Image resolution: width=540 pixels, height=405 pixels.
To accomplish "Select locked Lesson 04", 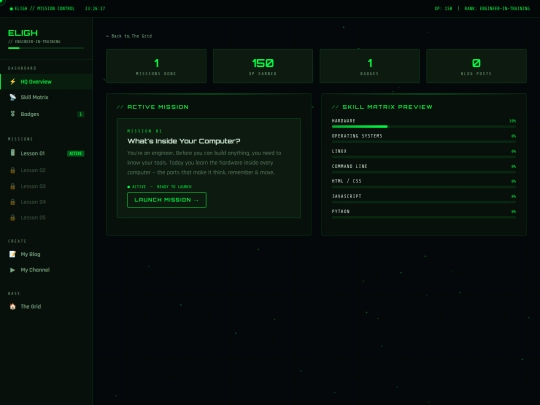I will 46,202.
